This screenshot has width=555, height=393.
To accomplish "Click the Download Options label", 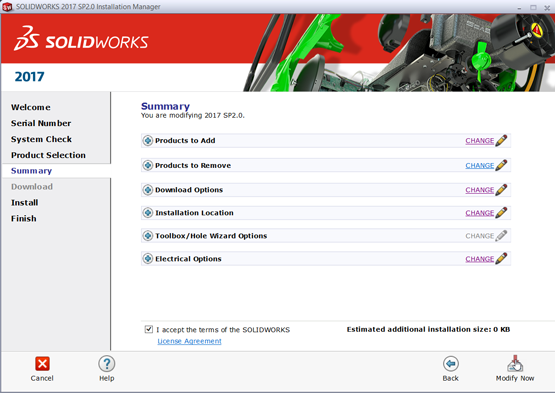I will 189,190.
